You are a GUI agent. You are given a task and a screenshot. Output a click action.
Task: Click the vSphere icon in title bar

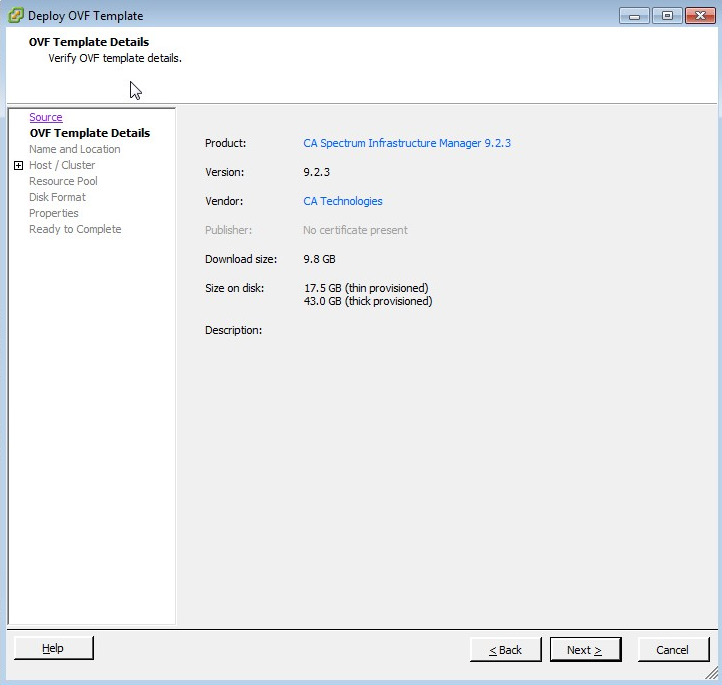pyautogui.click(x=16, y=15)
